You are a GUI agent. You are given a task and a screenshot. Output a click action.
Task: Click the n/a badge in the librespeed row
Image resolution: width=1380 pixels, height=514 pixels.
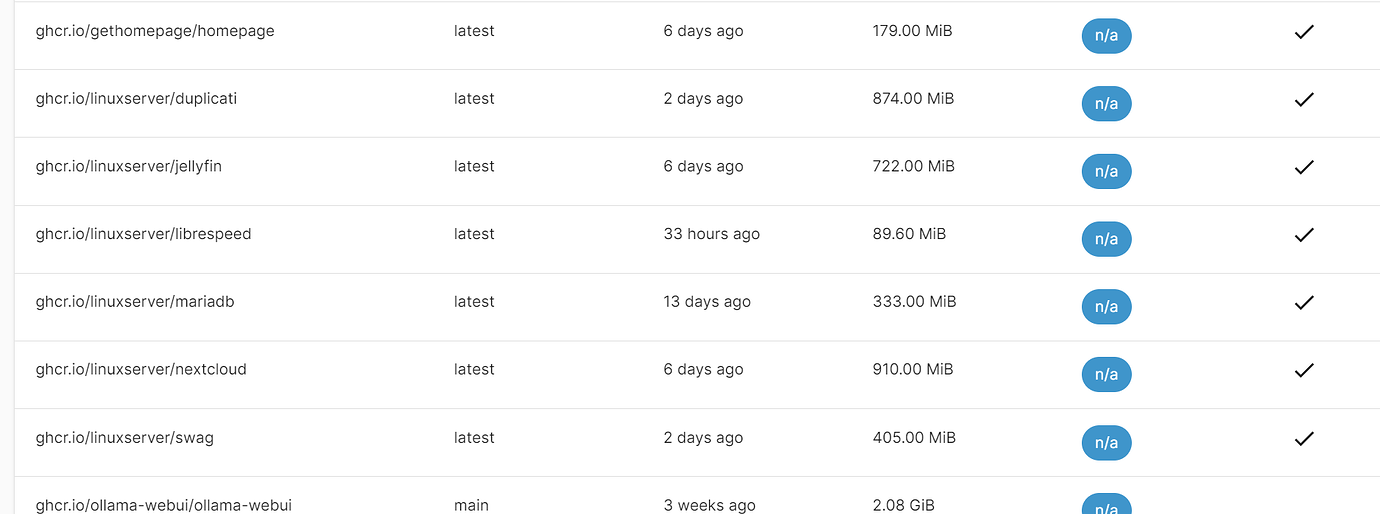pos(1106,239)
